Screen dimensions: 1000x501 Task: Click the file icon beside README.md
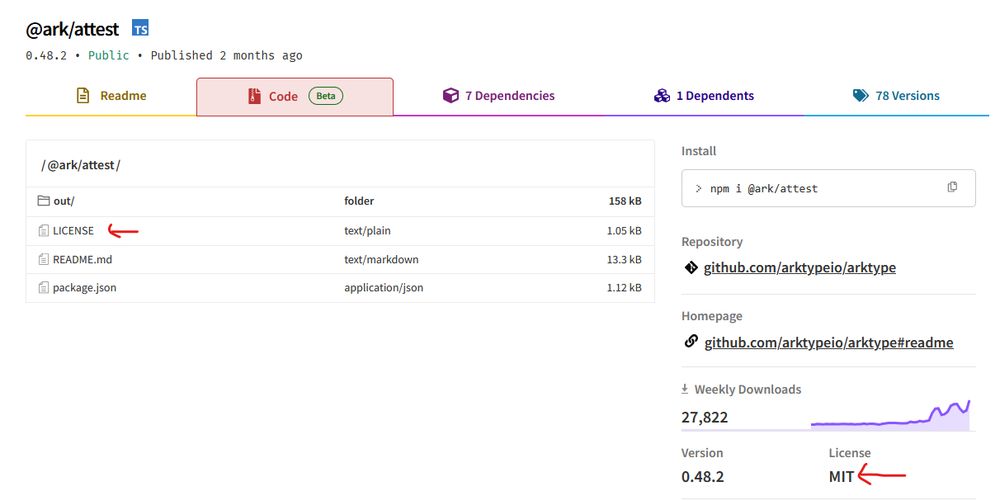(x=43, y=259)
